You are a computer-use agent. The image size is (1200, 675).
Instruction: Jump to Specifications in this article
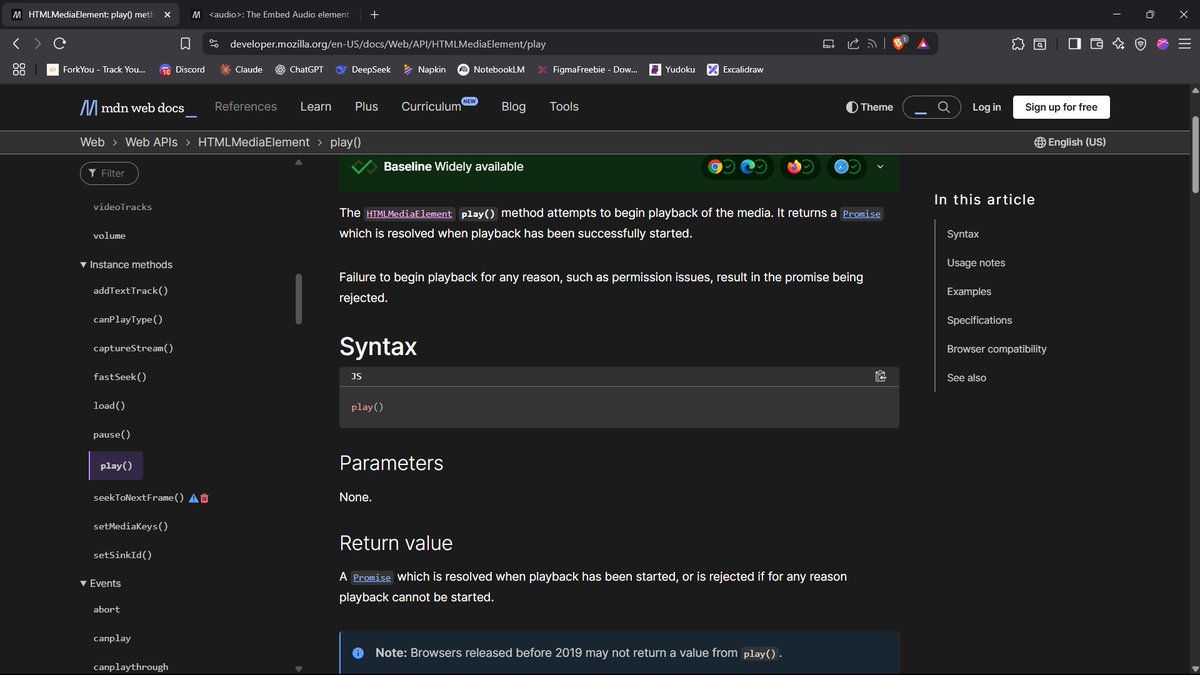(980, 320)
